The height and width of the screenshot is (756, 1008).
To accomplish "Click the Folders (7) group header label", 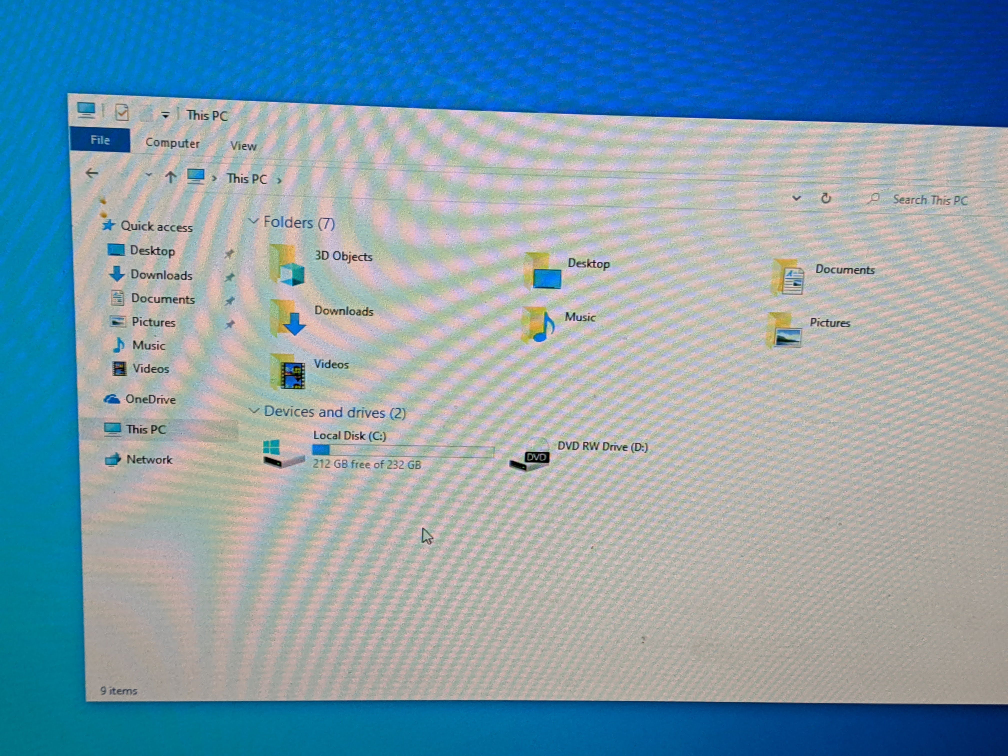I will coord(299,223).
